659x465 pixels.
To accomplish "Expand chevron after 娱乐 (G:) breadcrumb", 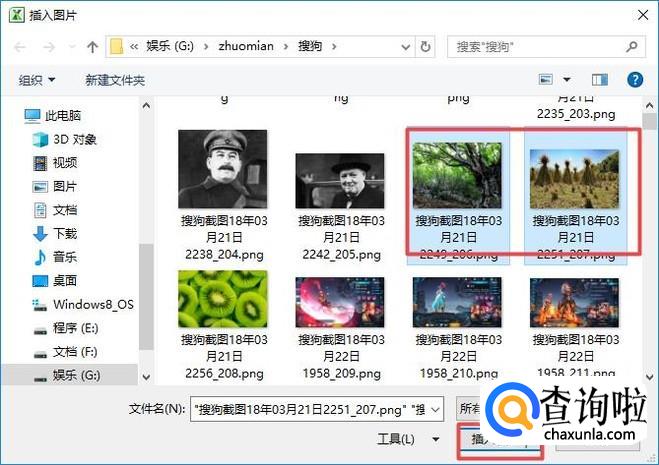I will (x=206, y=46).
